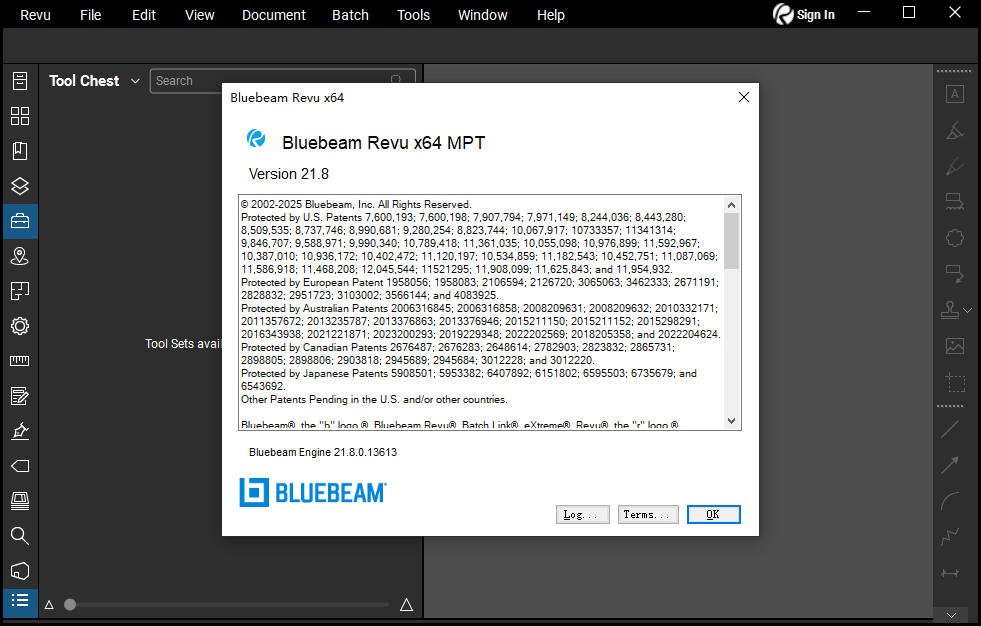Select the Snapshot dashed-rectangle tool
981x626 pixels.
click(x=955, y=382)
